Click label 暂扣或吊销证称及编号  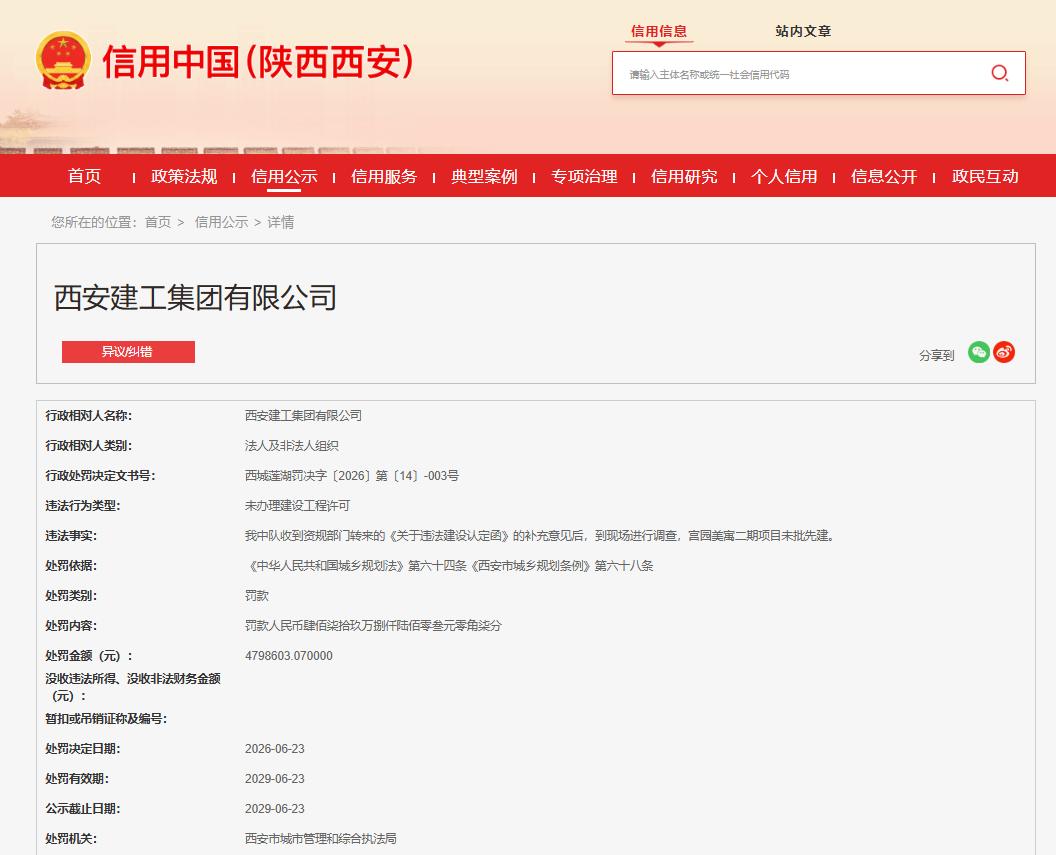click(x=106, y=719)
